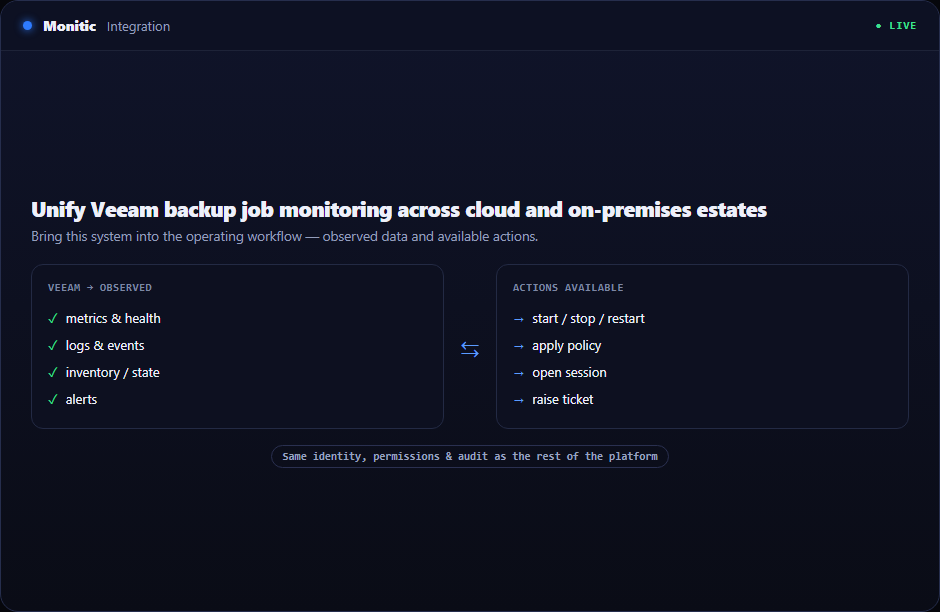Click the 'Same identity, permissions & audit' pill
940x612 pixels.
point(470,456)
